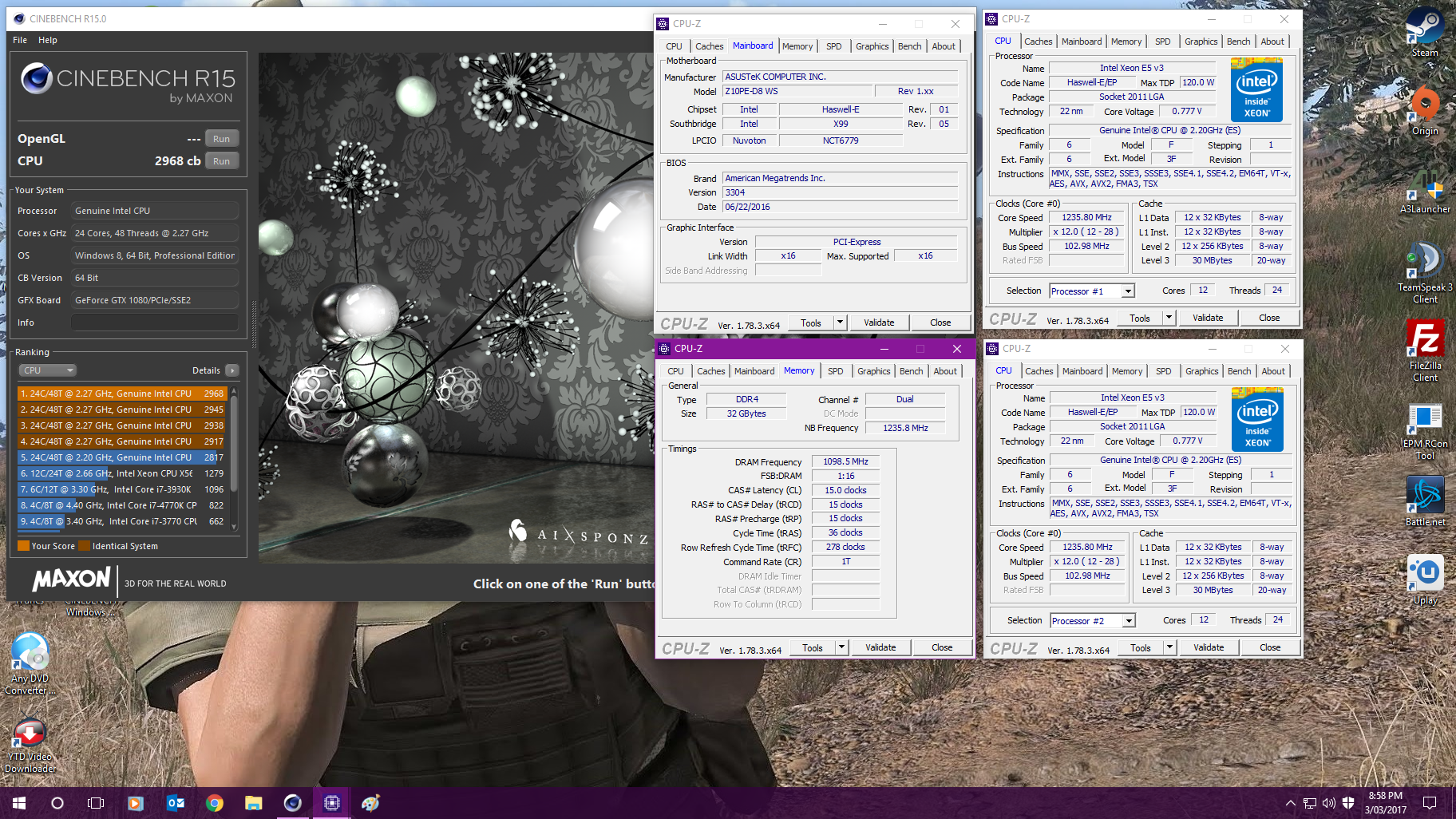1456x819 pixels.
Task: Select ranking entry 9 Intel Core i7-3770
Action: point(122,521)
